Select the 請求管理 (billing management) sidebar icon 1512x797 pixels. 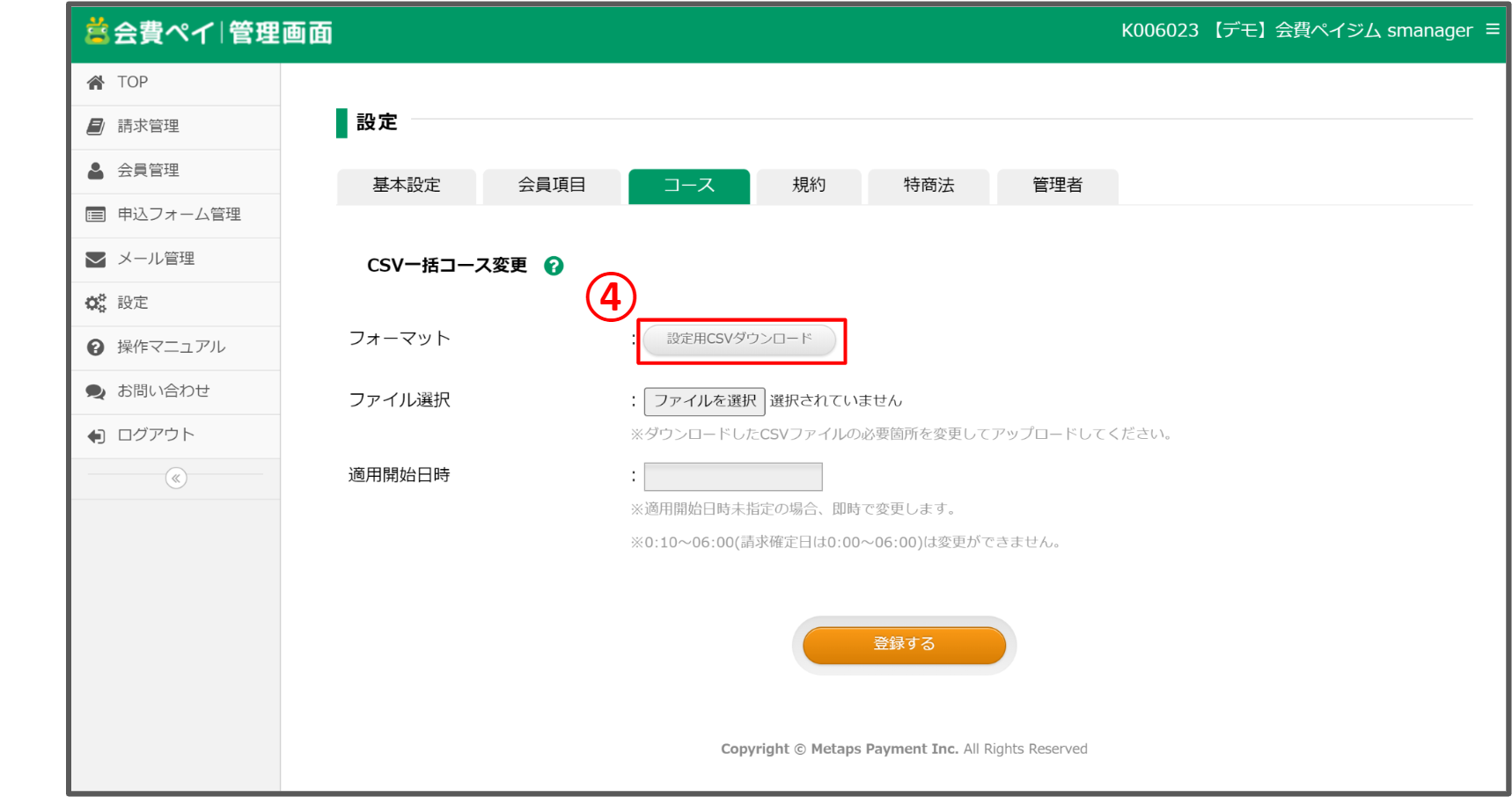(97, 126)
